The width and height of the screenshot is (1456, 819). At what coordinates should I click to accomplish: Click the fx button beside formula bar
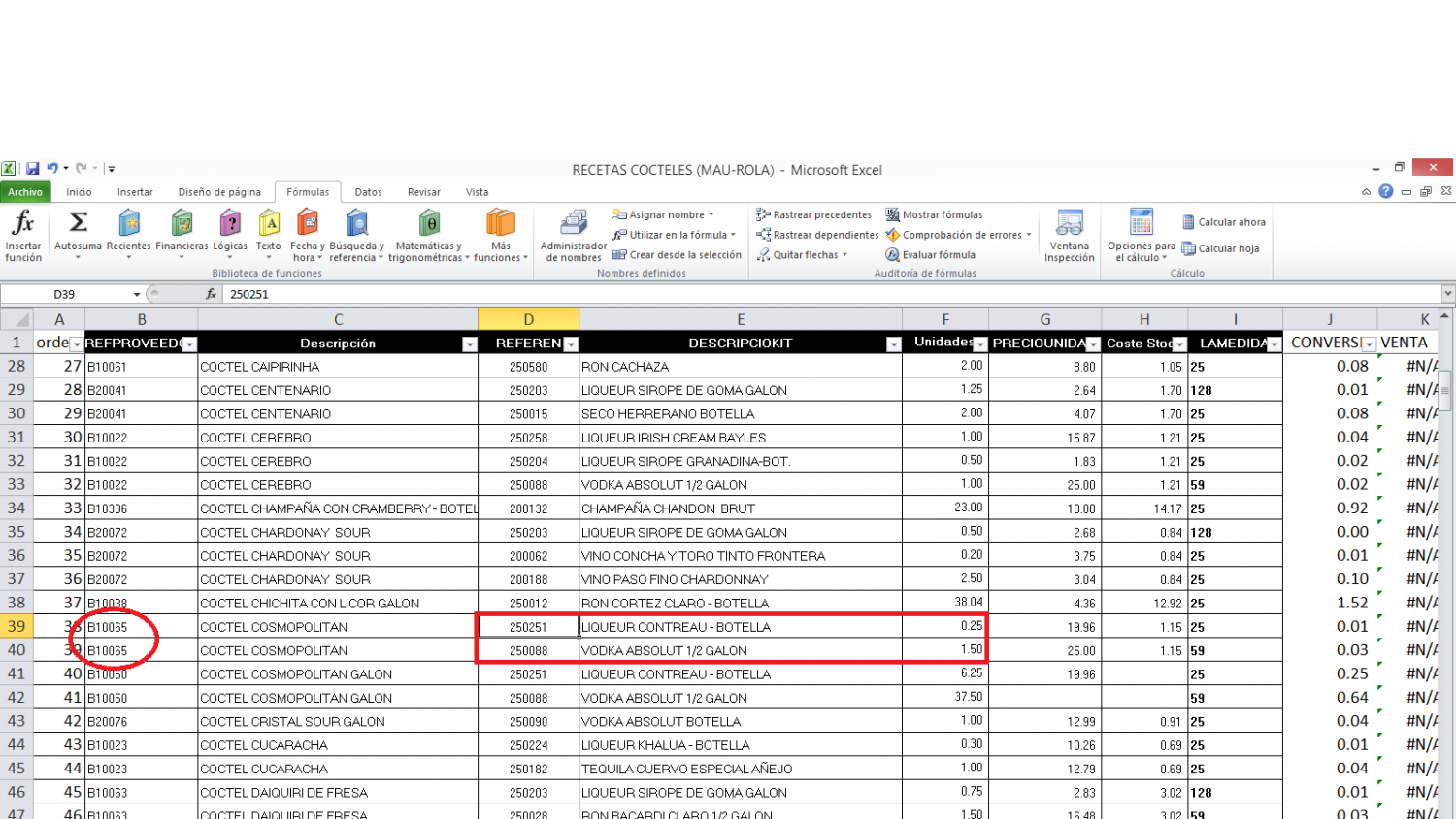click(211, 294)
